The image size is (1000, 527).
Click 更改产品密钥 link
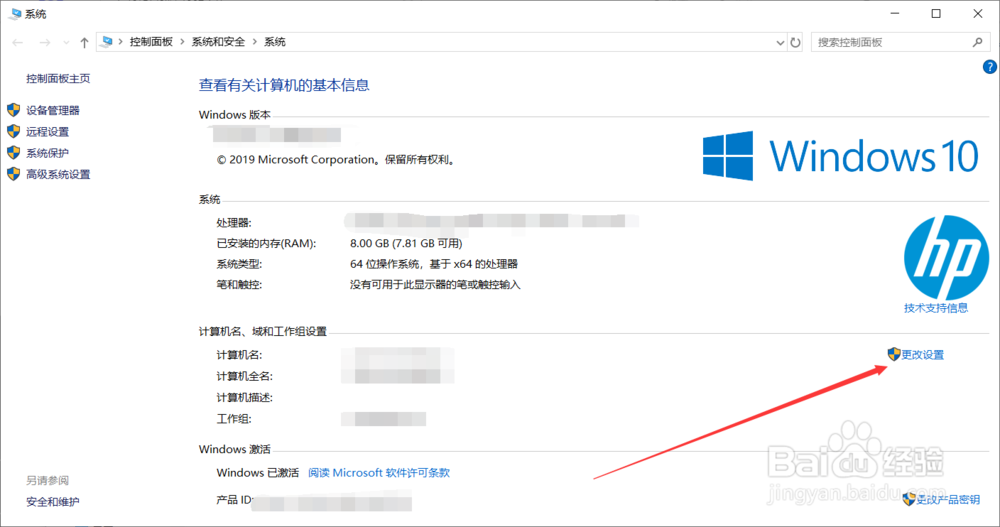click(948, 500)
